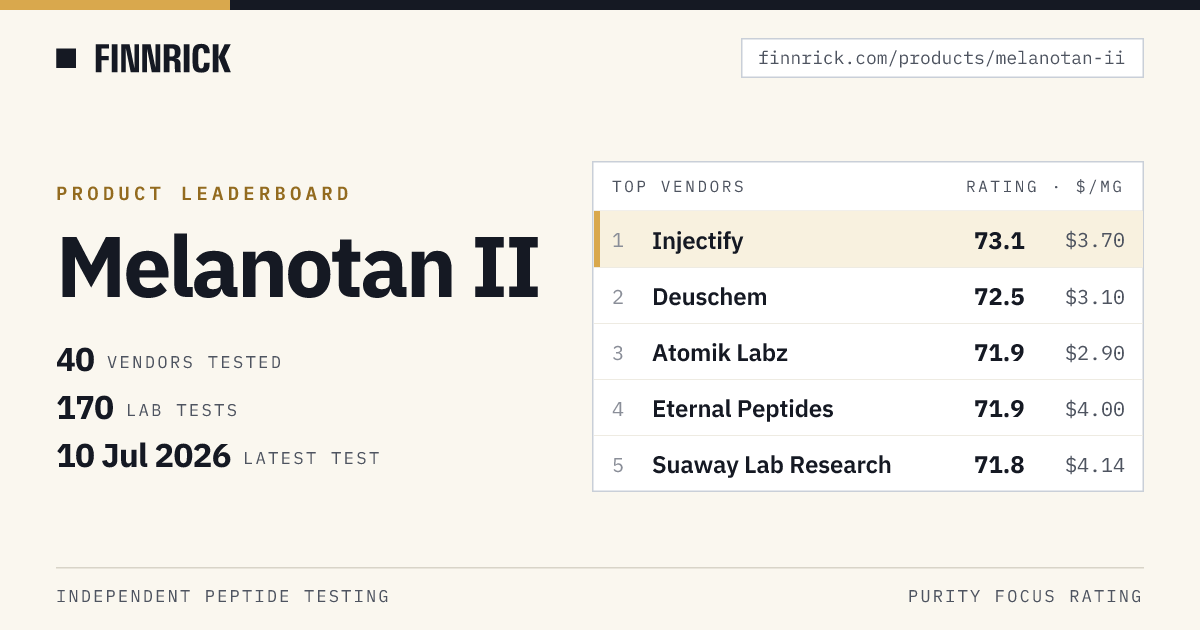Click Suaway Lab Research's $4.14 price

pos(1095,465)
